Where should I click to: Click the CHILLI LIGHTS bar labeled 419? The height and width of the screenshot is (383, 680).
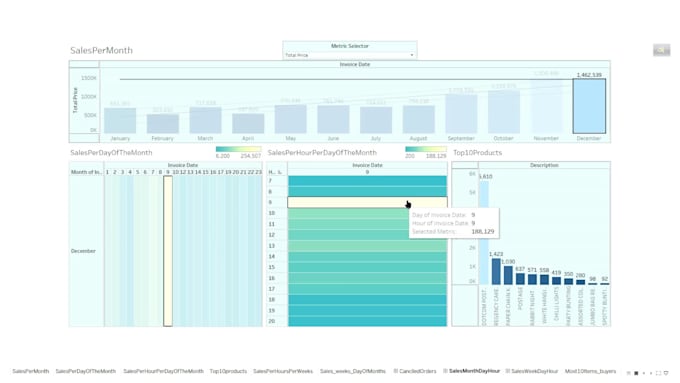pos(556,281)
